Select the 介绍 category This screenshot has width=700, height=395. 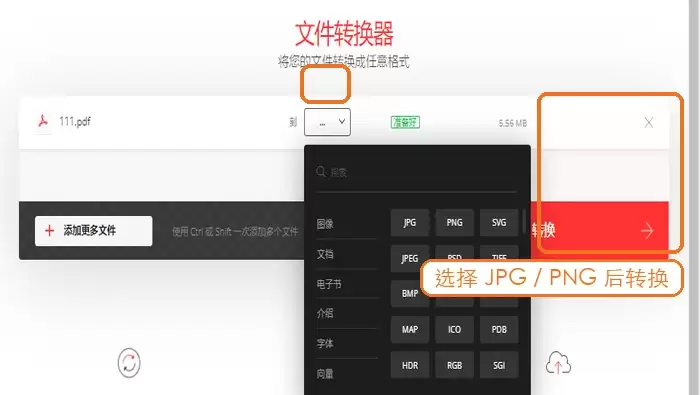click(325, 313)
